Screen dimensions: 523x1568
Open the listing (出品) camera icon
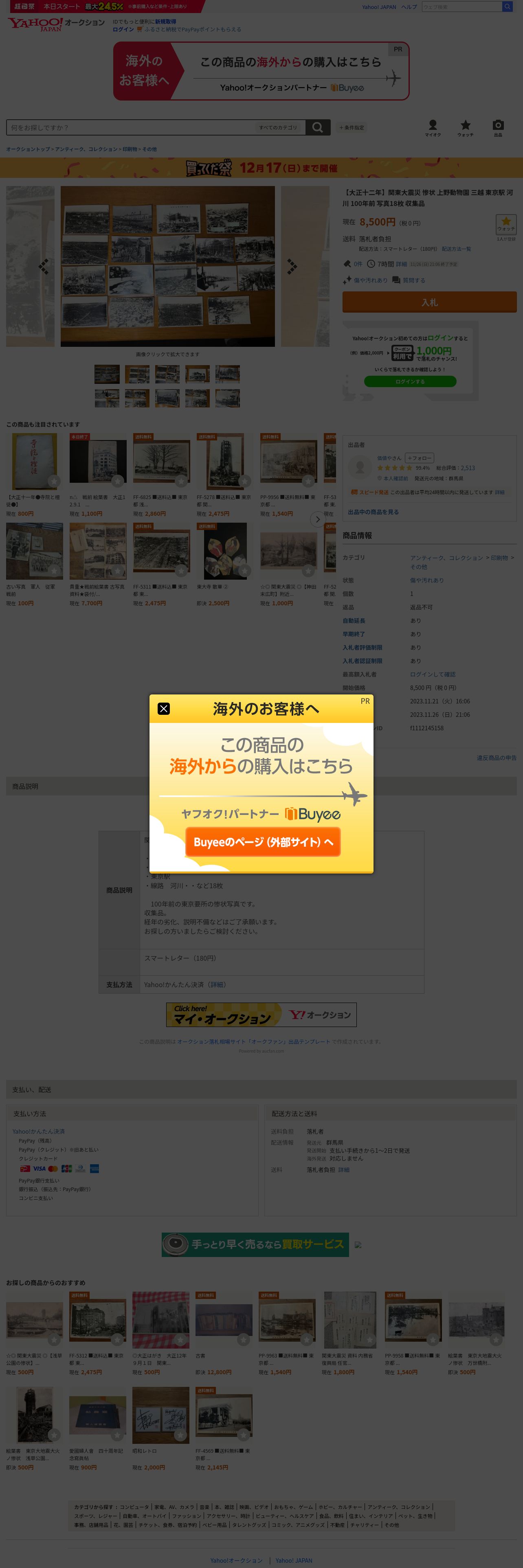tap(498, 128)
